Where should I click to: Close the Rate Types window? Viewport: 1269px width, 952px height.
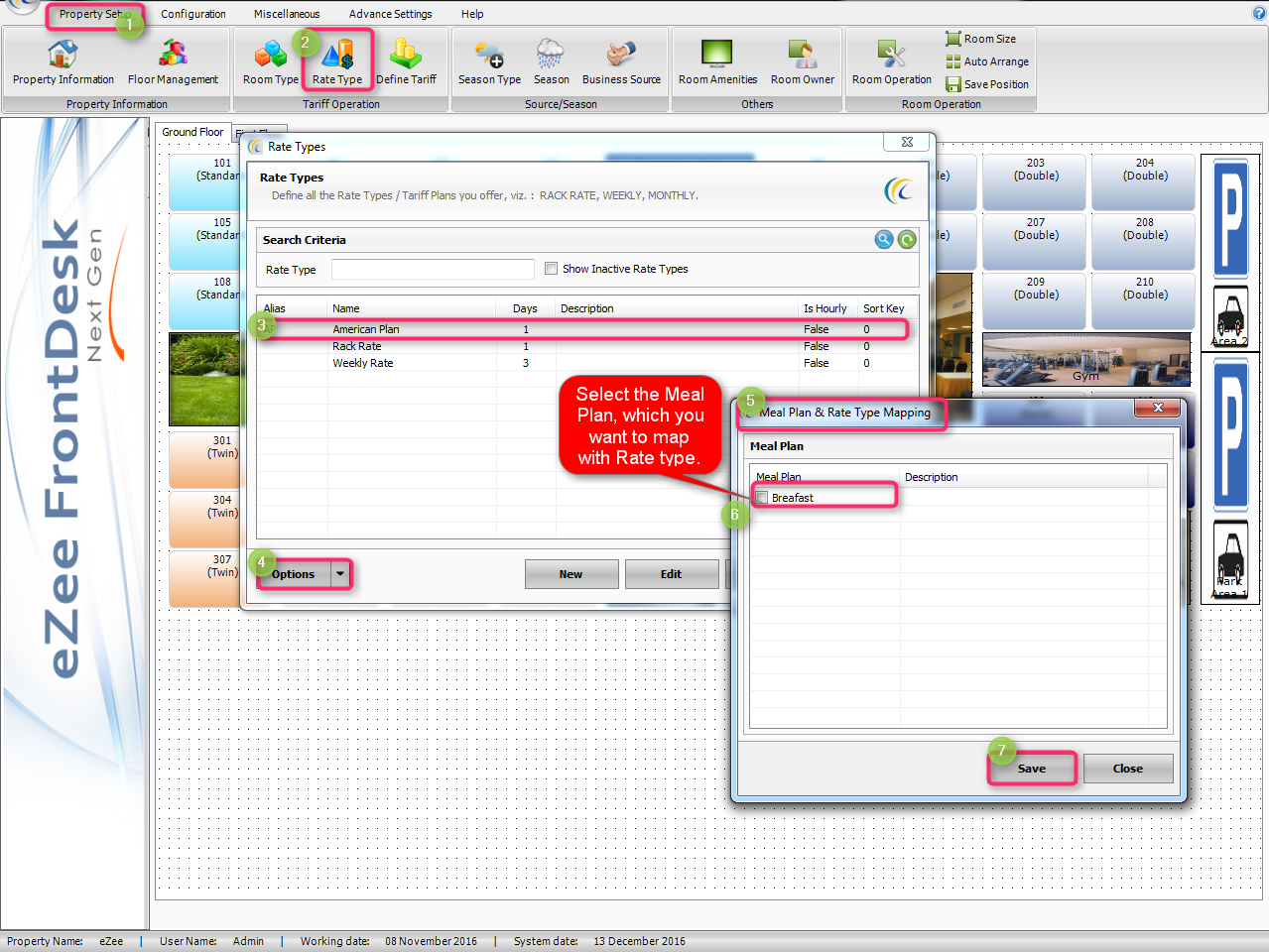(x=906, y=143)
